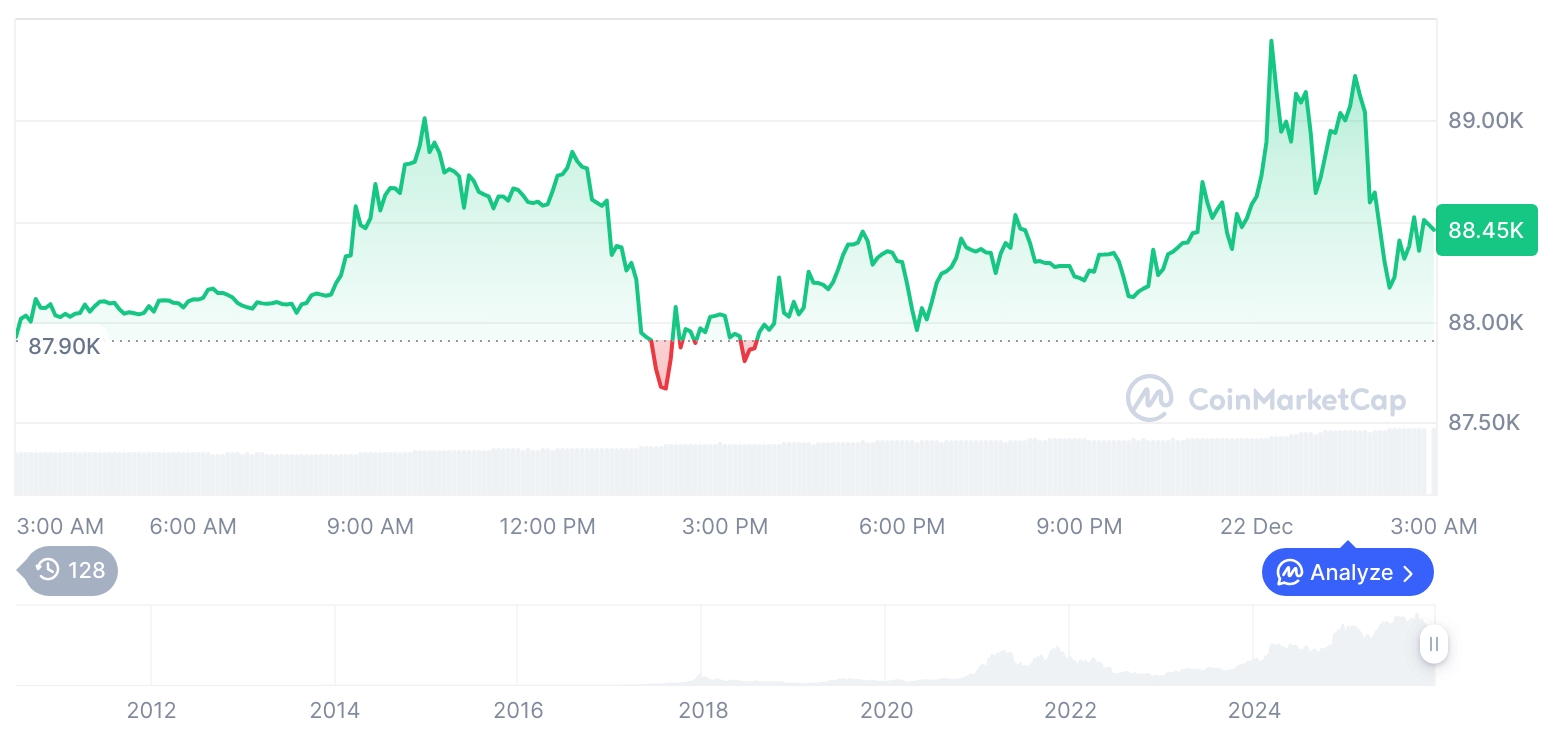Click the 89.00K price axis label
The image size is (1566, 732).
click(x=1485, y=121)
